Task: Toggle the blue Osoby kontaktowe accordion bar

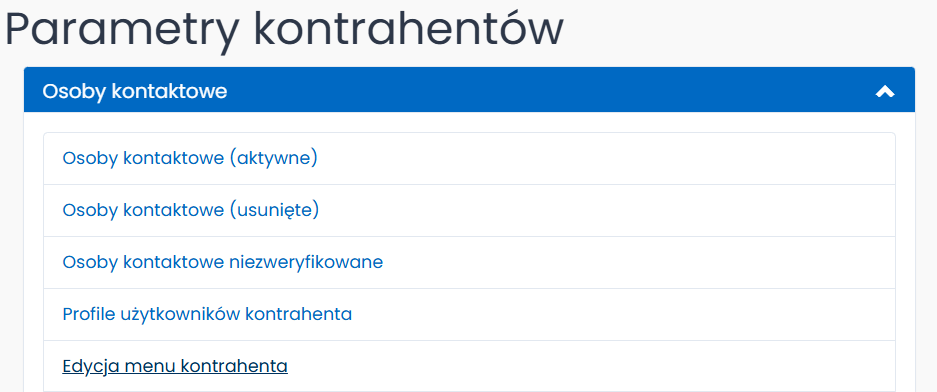Action: point(469,90)
